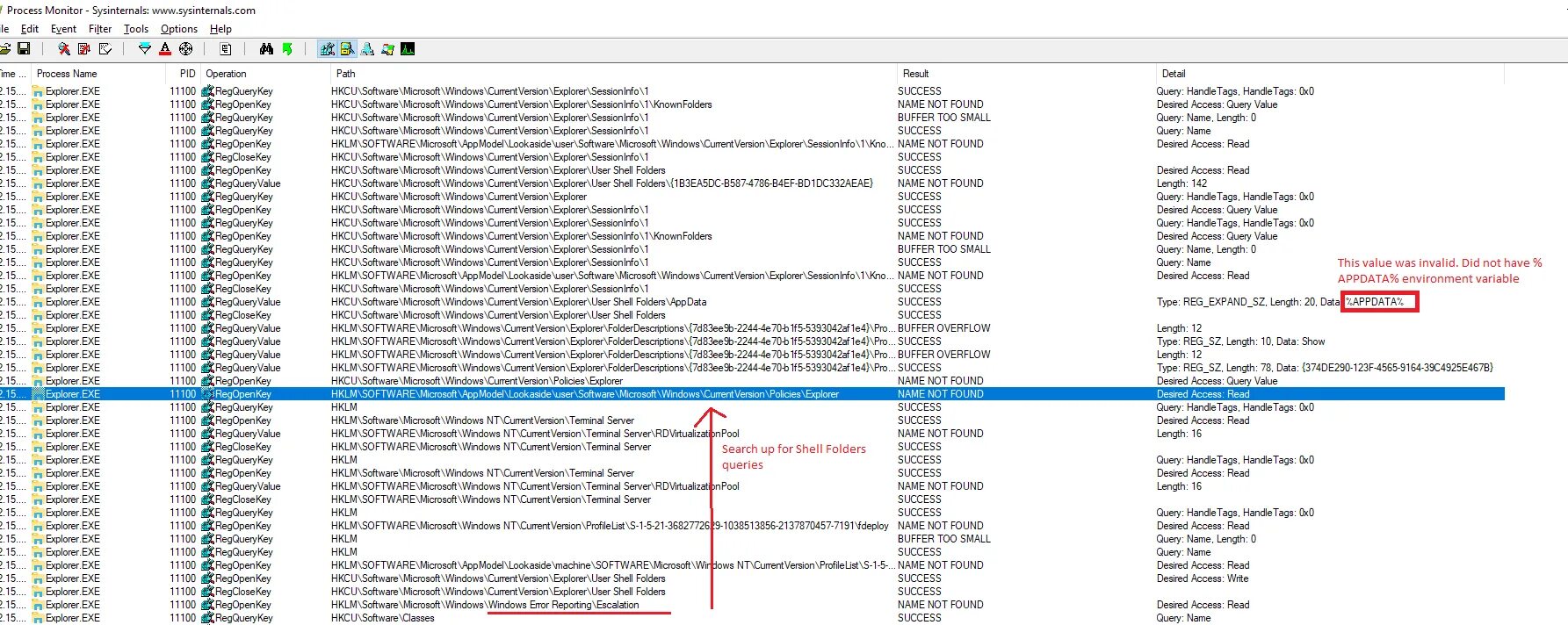Open the Filter menu

pyautogui.click(x=100, y=29)
